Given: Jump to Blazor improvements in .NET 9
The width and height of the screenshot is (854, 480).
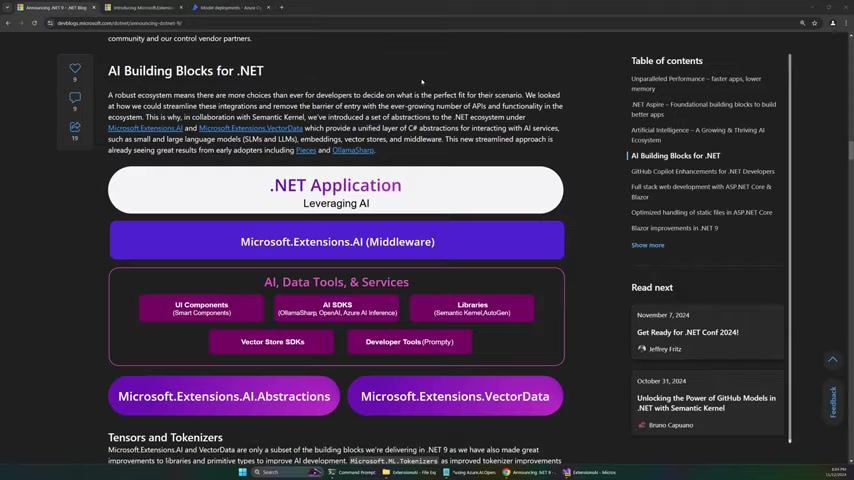Looking at the screenshot, I should pos(674,228).
